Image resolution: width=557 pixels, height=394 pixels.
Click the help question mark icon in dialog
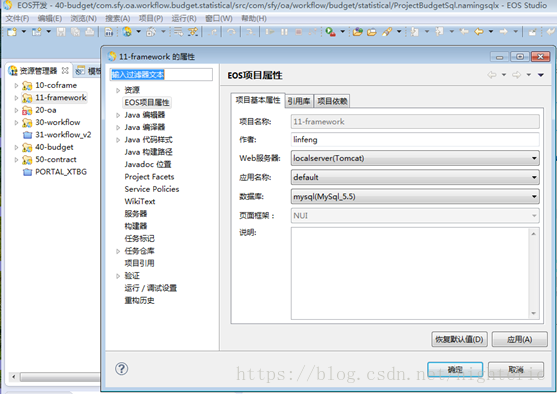[121, 369]
